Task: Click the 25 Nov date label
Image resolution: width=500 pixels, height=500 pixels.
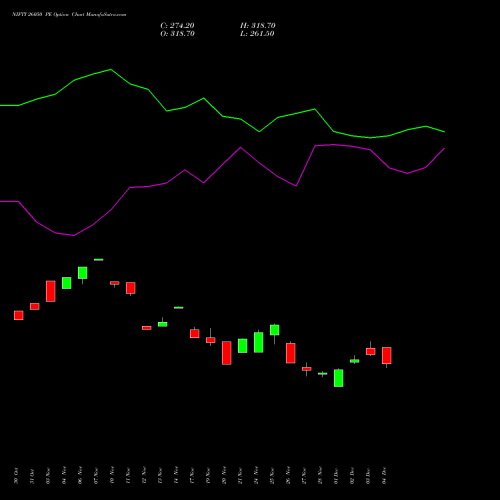Action: point(272,476)
